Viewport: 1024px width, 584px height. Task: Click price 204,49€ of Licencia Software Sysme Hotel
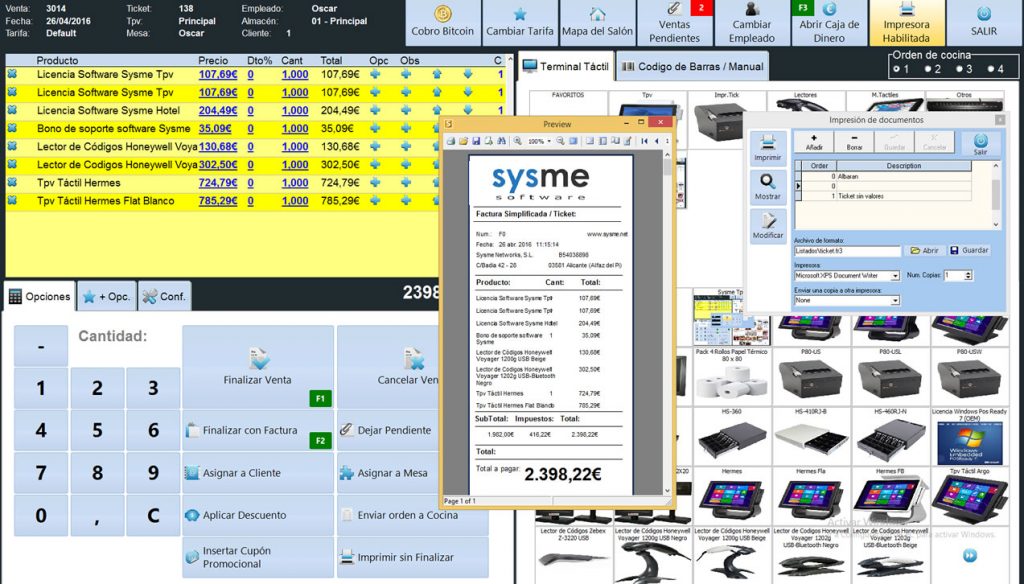click(x=218, y=110)
